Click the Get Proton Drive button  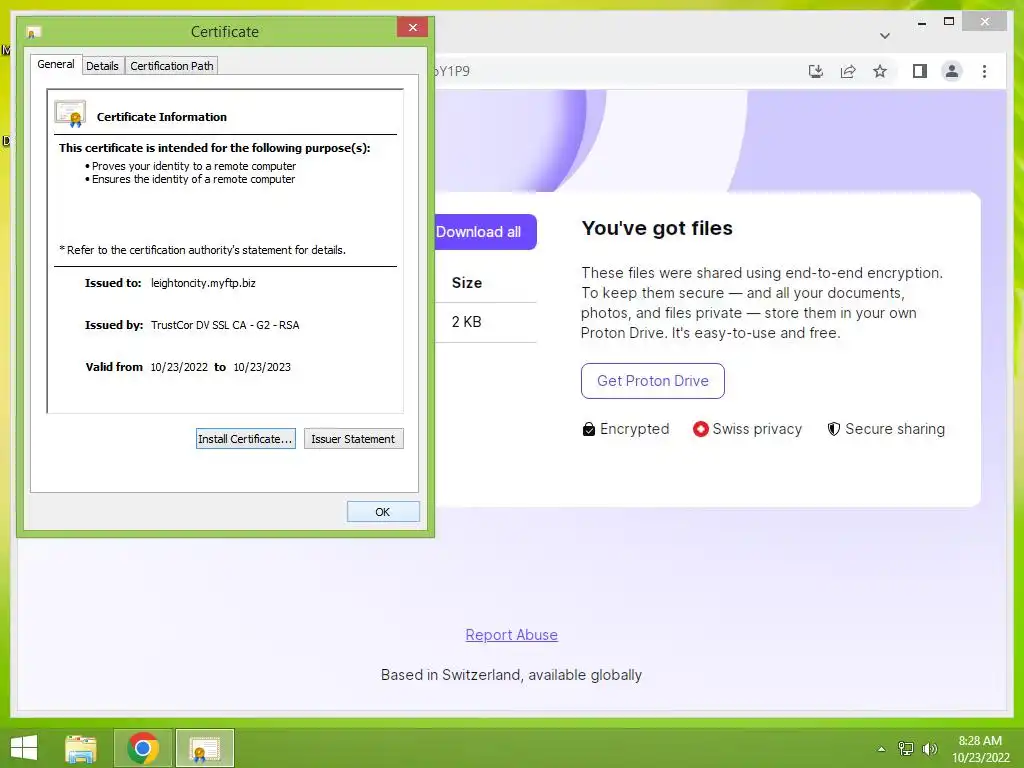tap(652, 381)
